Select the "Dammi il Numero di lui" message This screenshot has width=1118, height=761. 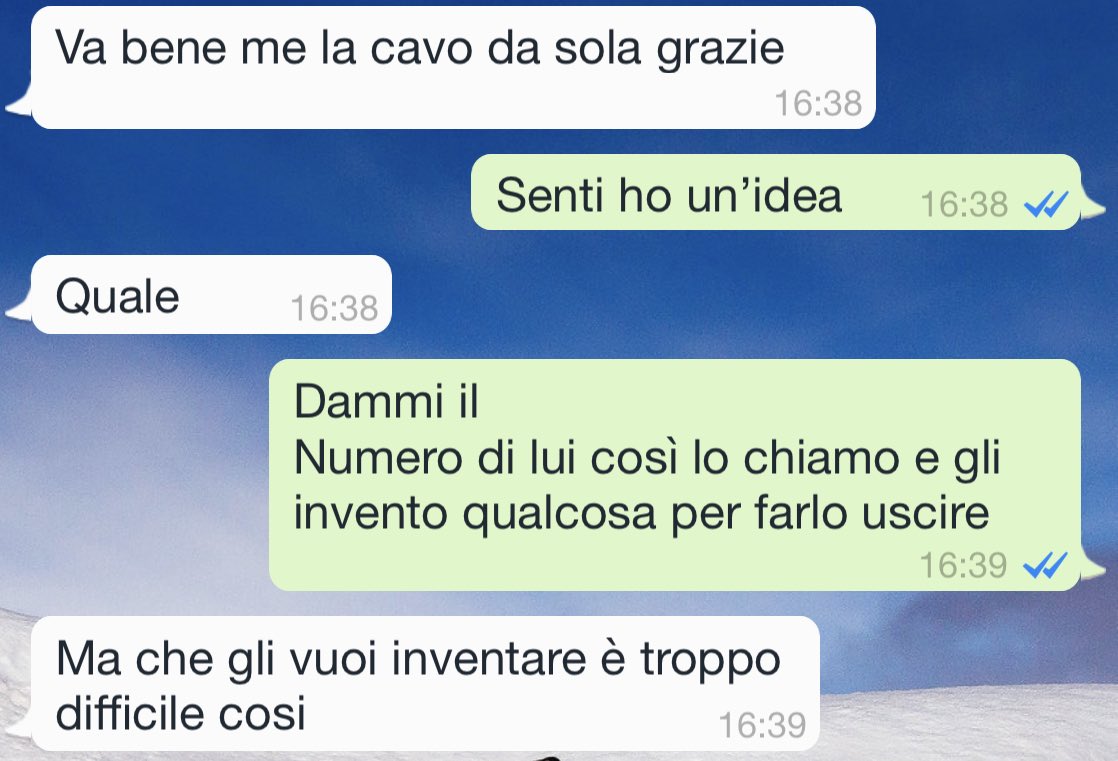(x=675, y=475)
